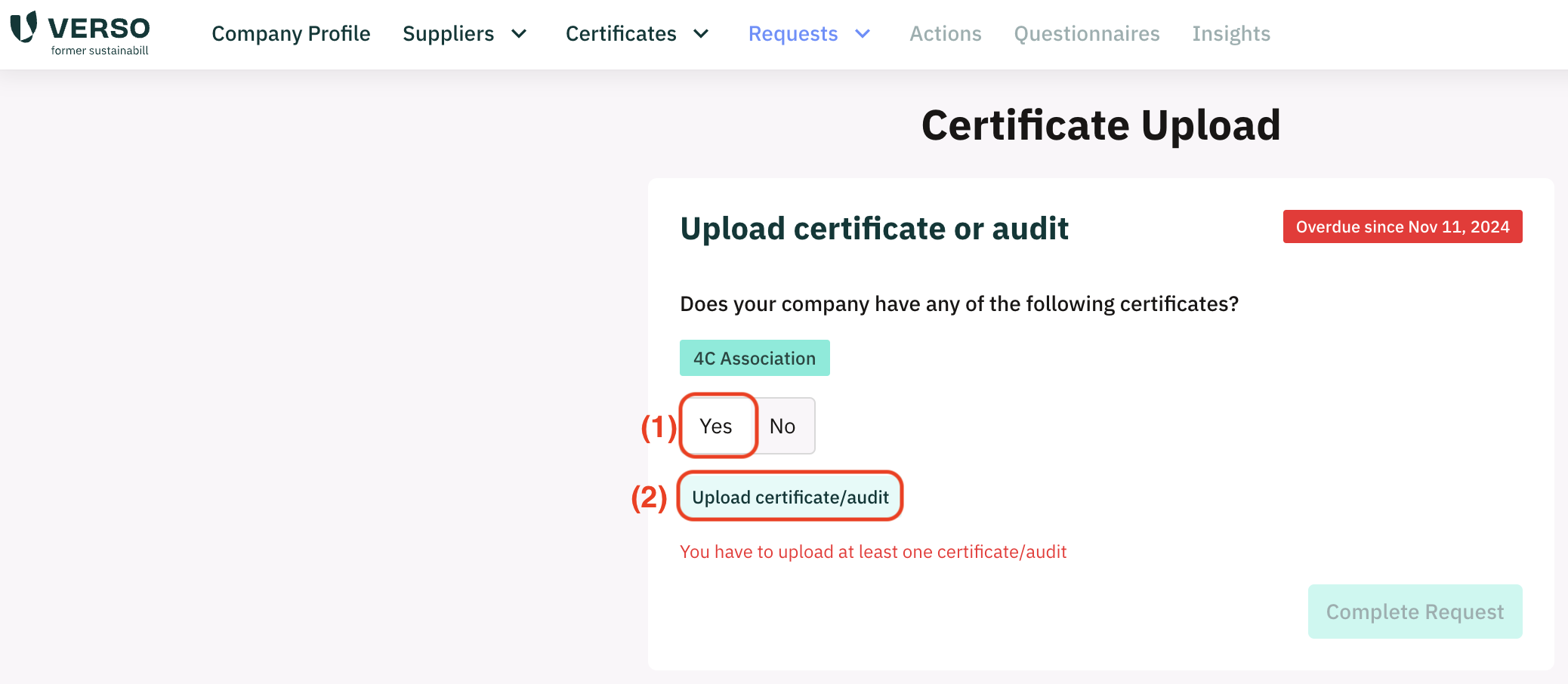1568x684 pixels.
Task: Go to the Actions page
Action: pyautogui.click(x=946, y=34)
